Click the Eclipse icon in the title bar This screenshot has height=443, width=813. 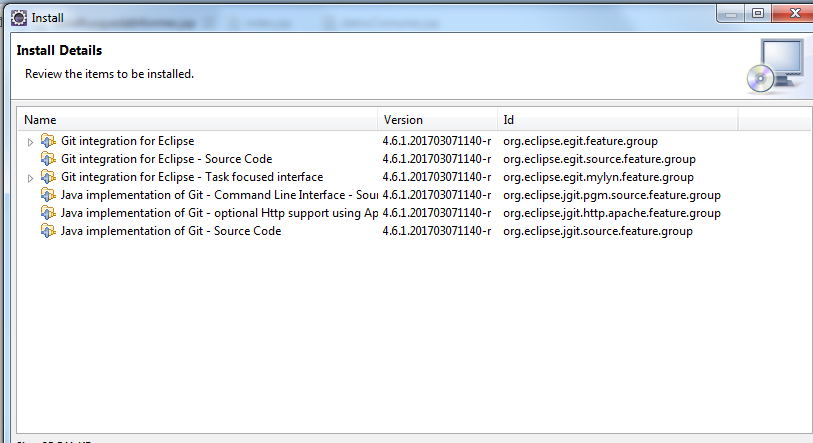pyautogui.click(x=18, y=17)
